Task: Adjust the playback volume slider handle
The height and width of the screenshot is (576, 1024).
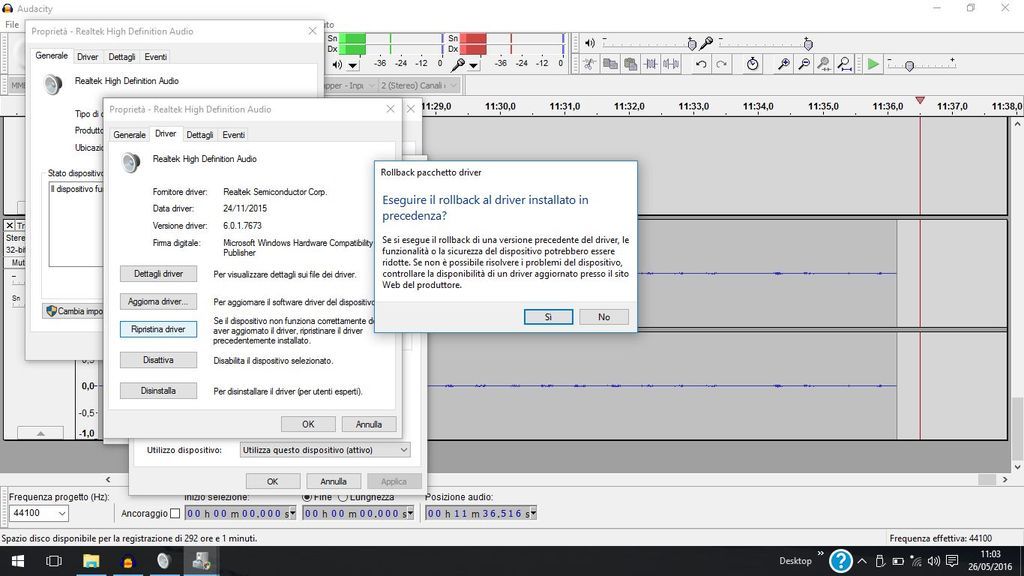Action: coord(692,44)
